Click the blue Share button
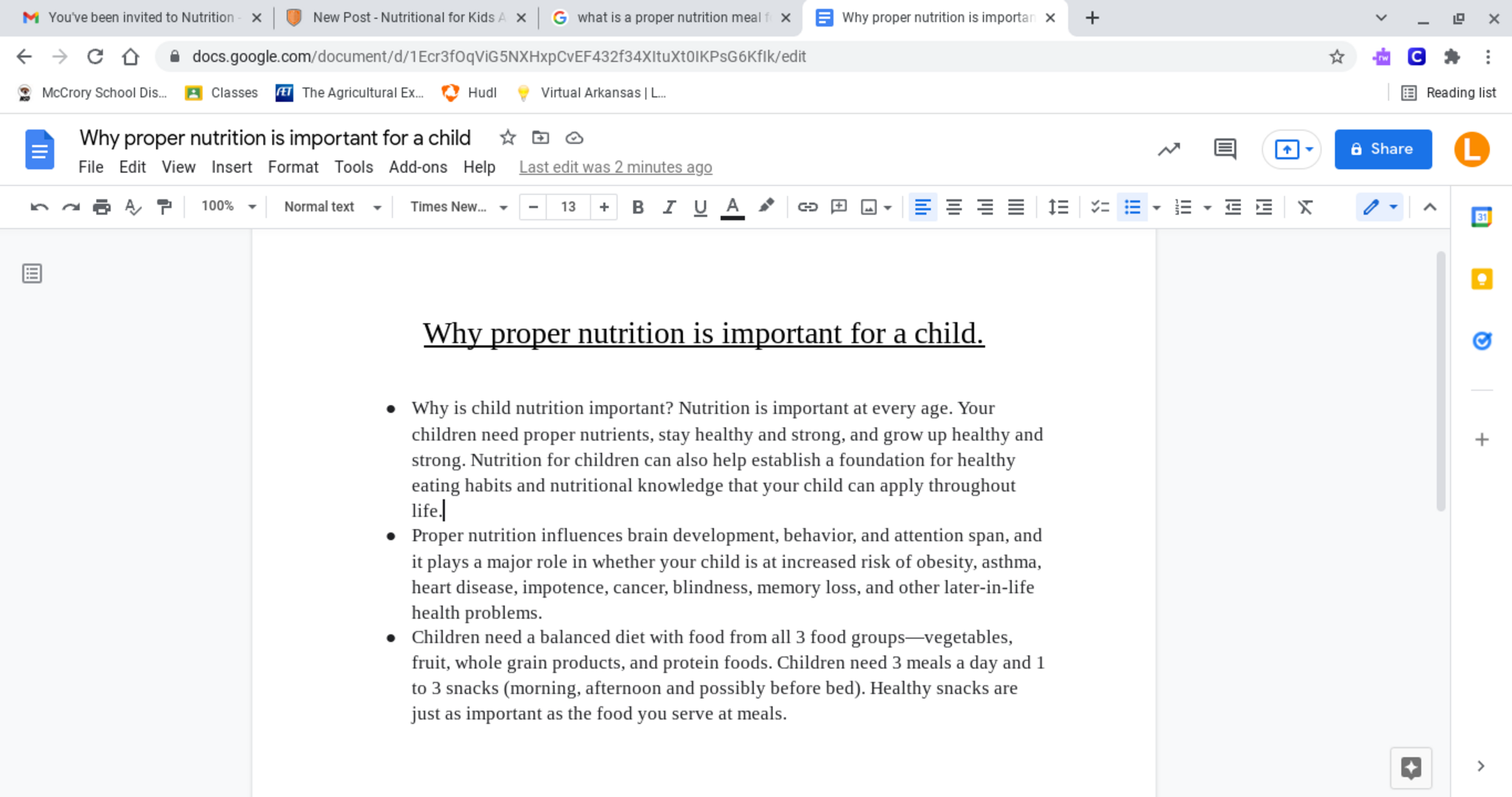This screenshot has width=1512, height=797. pos(1382,149)
